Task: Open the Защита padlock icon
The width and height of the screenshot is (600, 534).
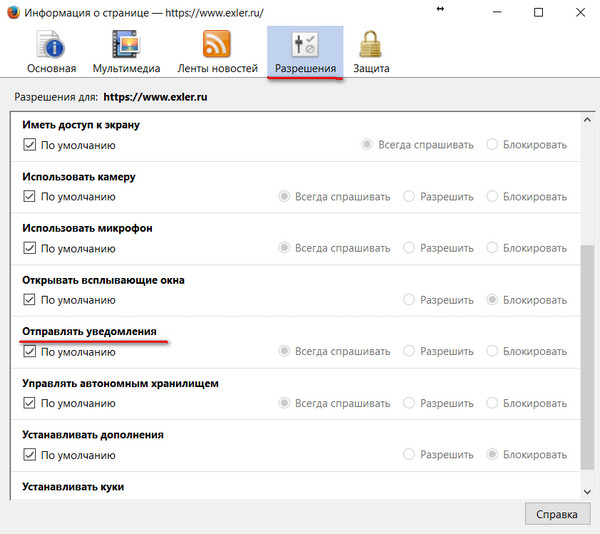Action: [371, 45]
